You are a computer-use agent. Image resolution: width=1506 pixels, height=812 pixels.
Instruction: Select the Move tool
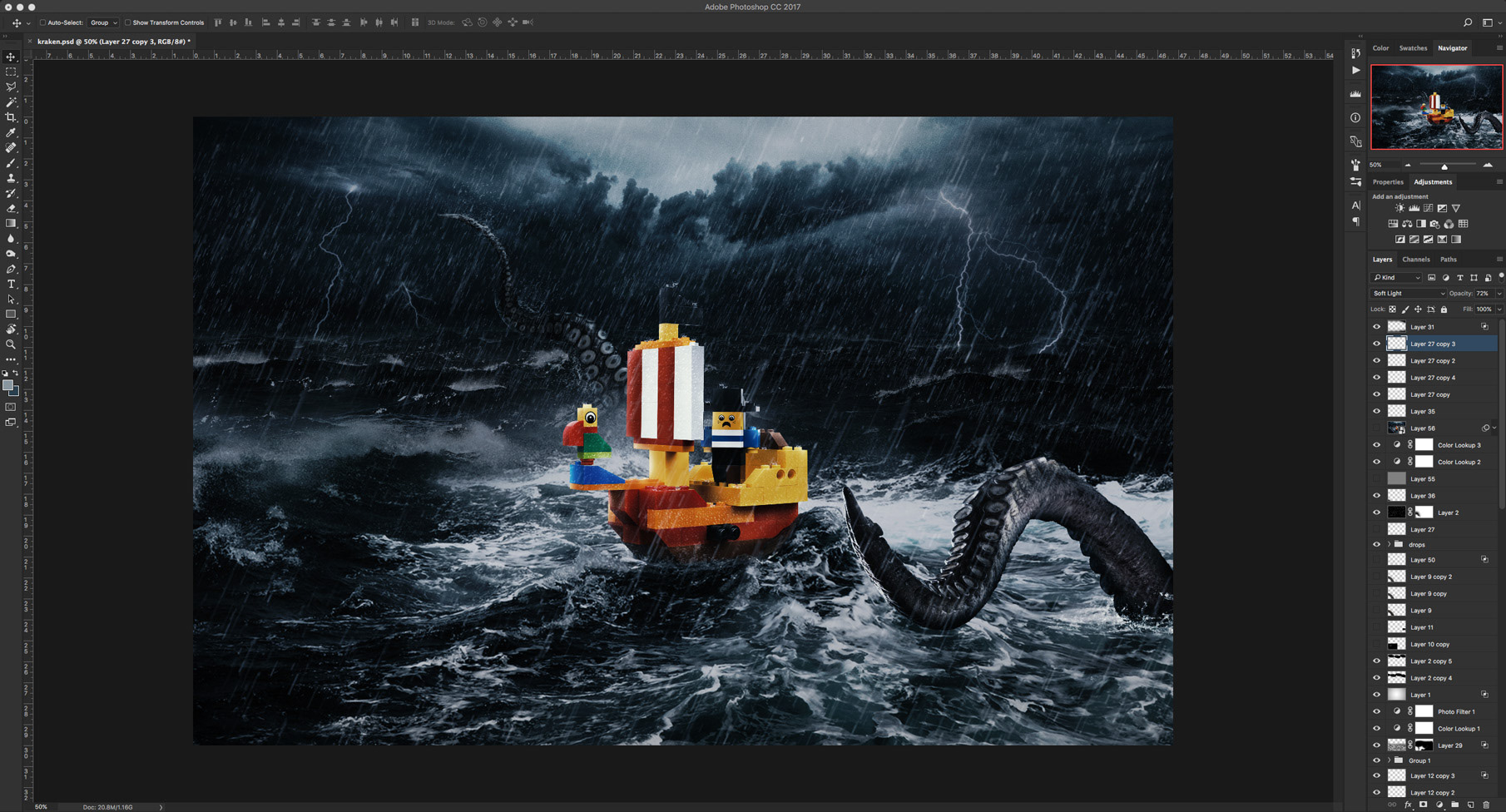click(11, 57)
